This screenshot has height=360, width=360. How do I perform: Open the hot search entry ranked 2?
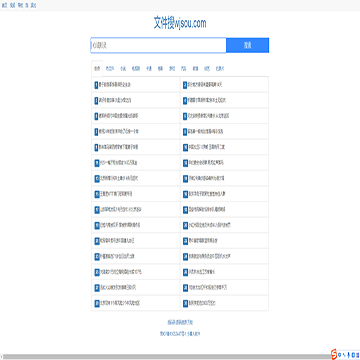205,85
